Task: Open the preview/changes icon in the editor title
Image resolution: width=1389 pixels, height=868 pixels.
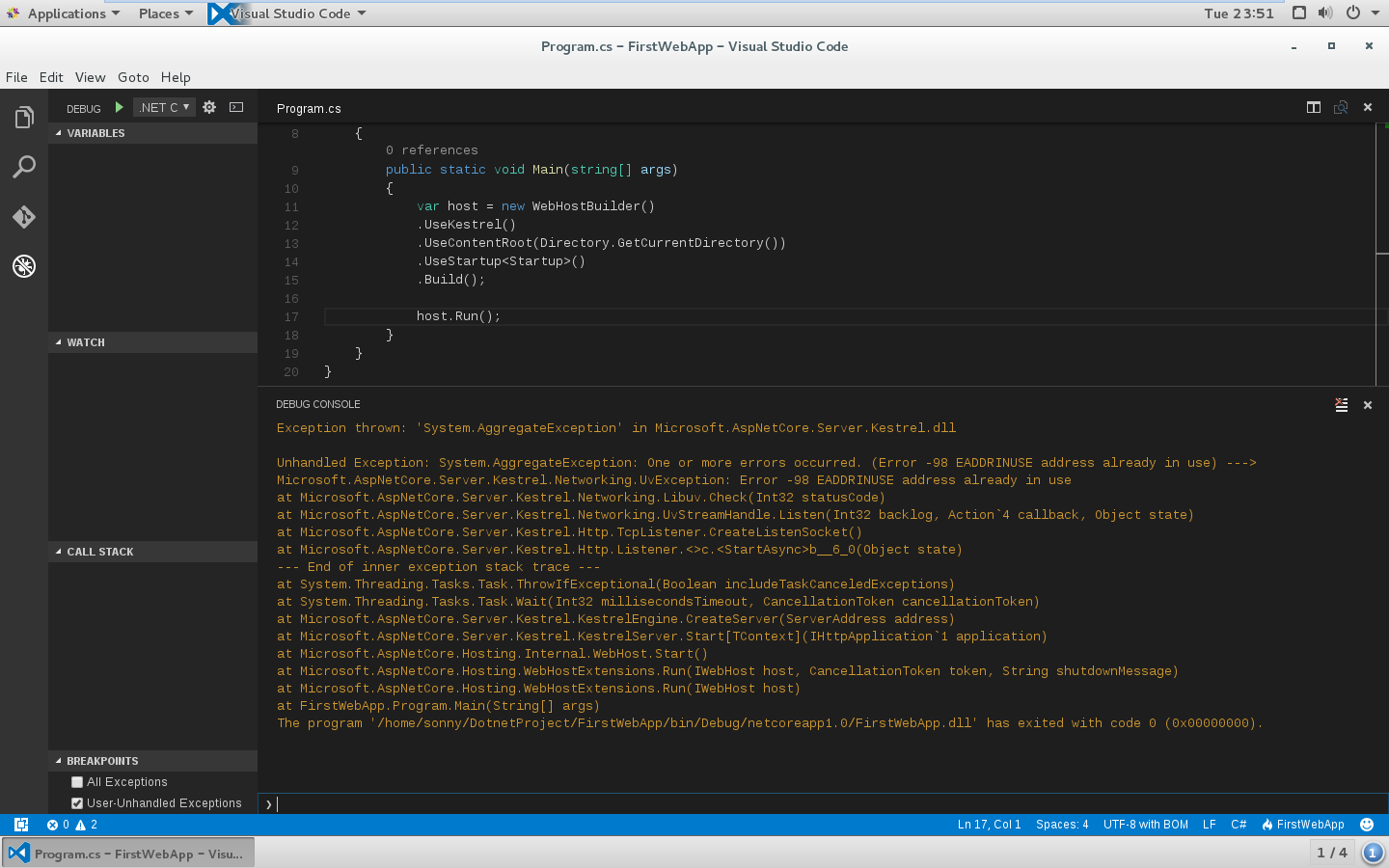Action: [1341, 107]
